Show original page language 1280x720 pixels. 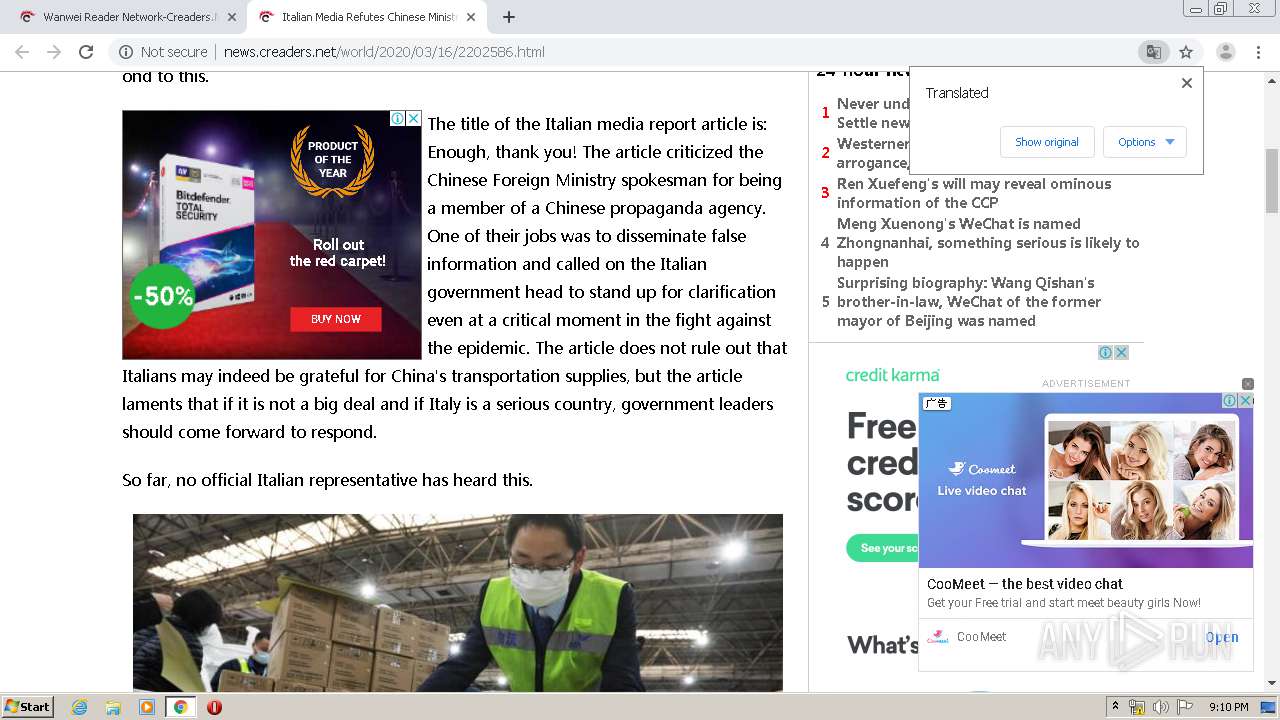(1047, 142)
